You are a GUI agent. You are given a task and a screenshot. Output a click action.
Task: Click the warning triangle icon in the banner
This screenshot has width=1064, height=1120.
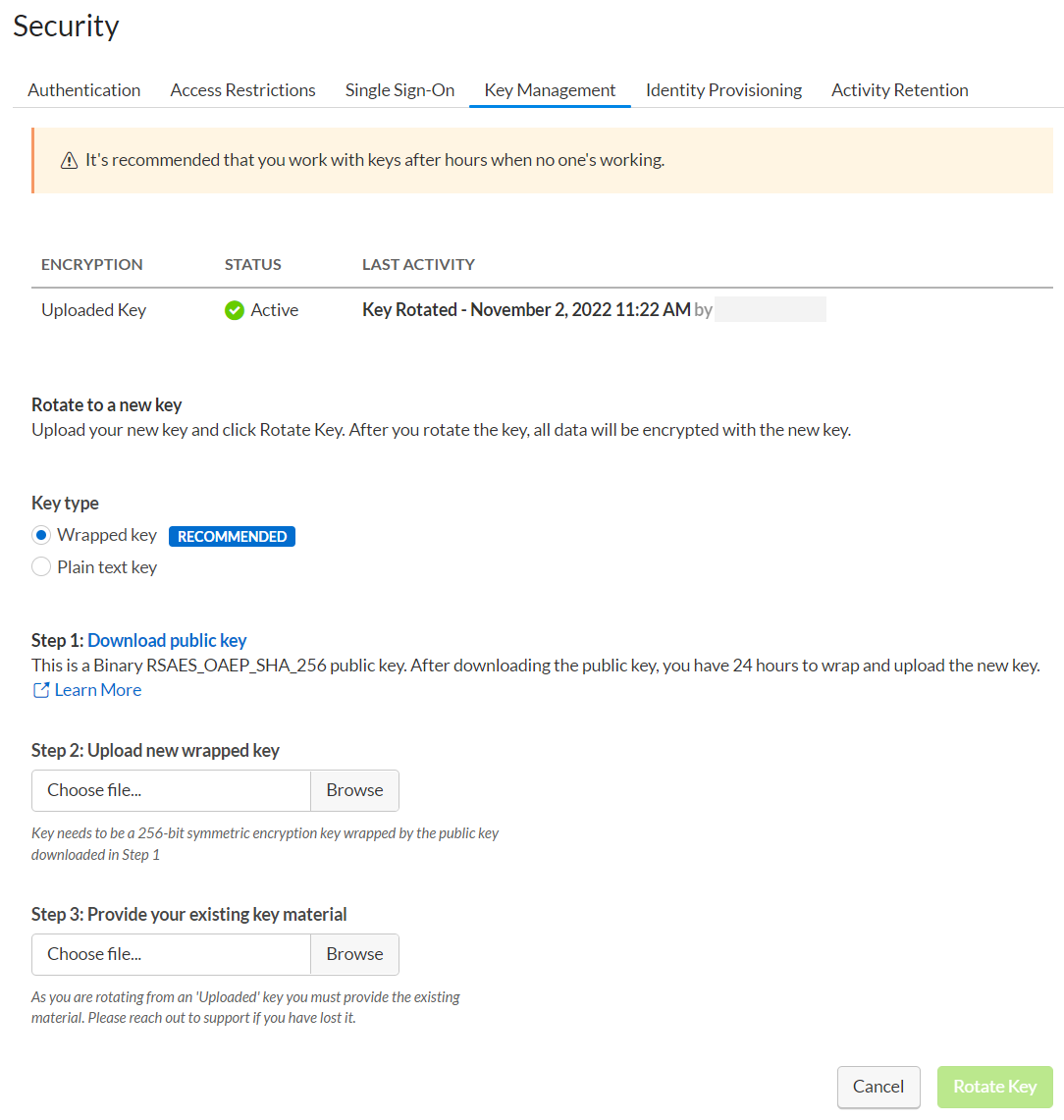pos(69,159)
